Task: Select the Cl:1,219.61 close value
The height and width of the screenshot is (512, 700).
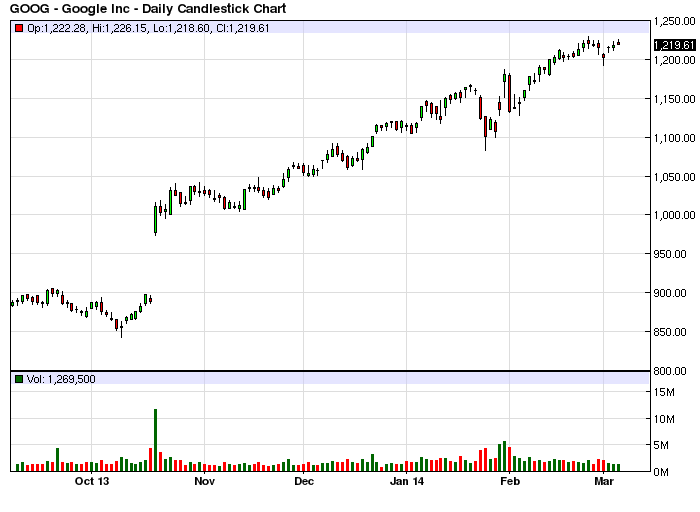Action: click(243, 28)
